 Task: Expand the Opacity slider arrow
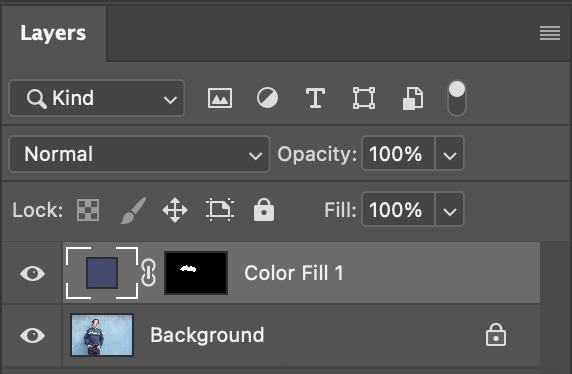click(x=449, y=154)
